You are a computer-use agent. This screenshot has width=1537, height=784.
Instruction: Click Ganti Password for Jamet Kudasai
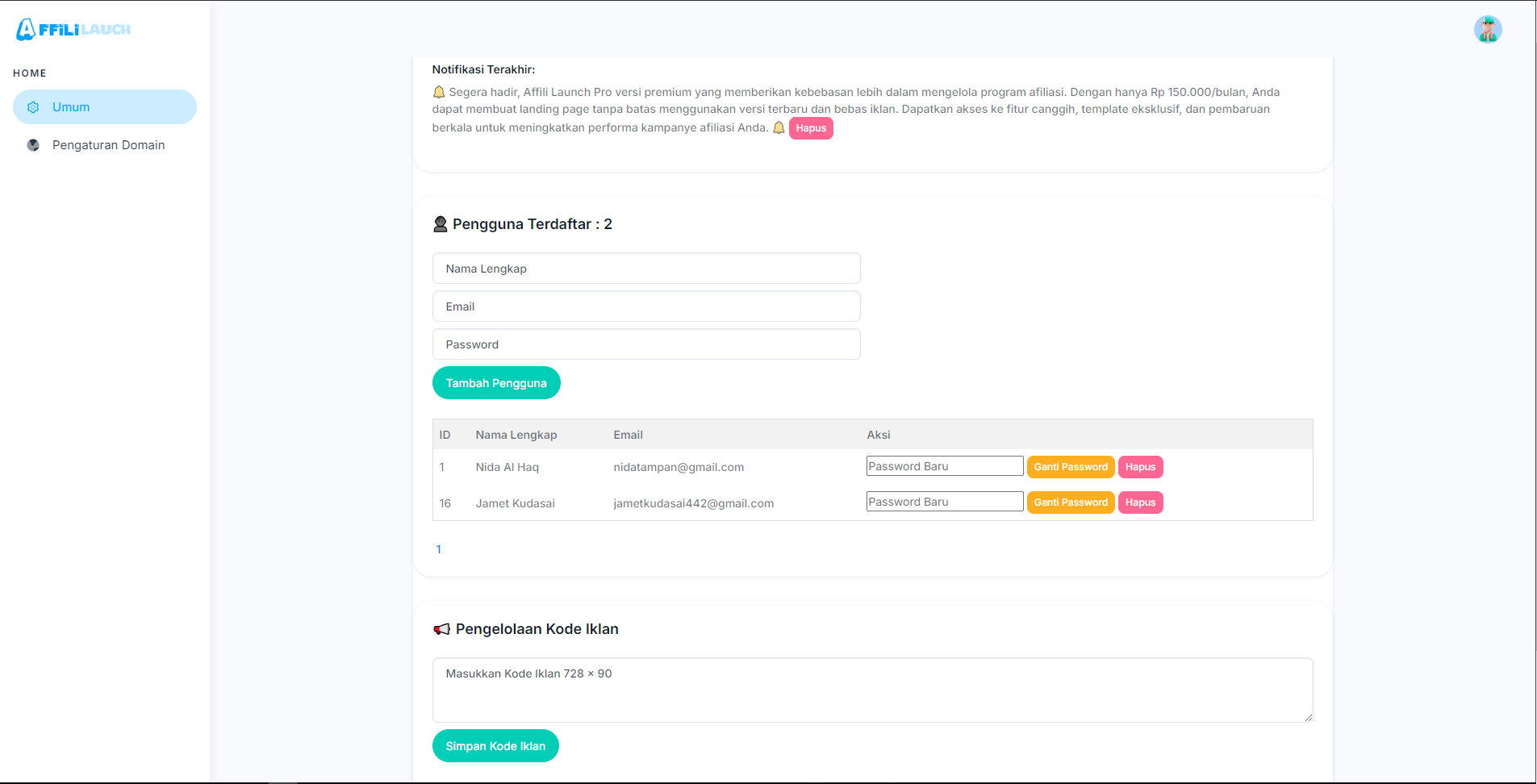click(x=1070, y=503)
